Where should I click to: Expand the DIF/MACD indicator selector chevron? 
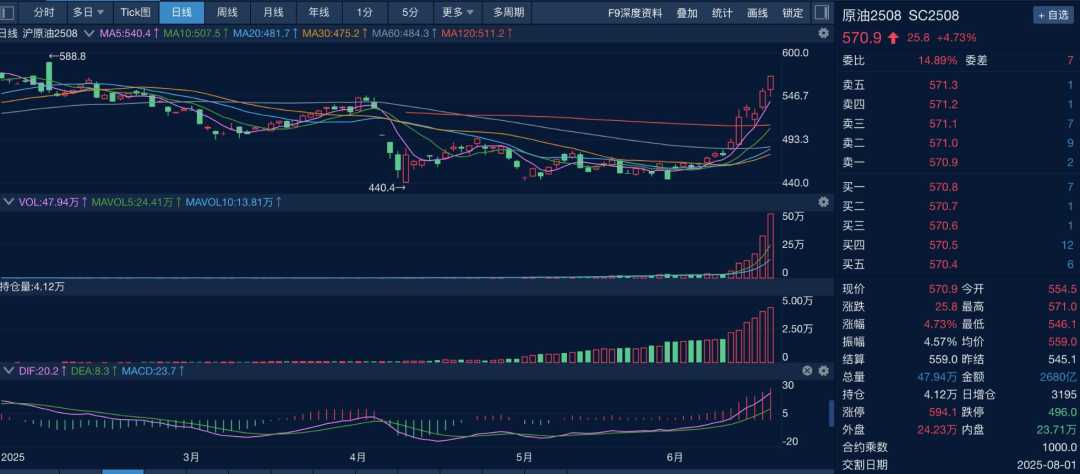(9, 371)
